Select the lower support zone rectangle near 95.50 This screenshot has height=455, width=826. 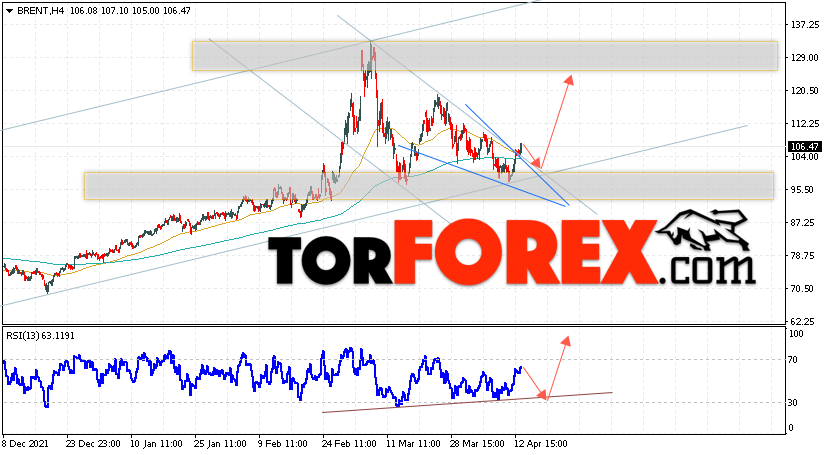(429, 186)
